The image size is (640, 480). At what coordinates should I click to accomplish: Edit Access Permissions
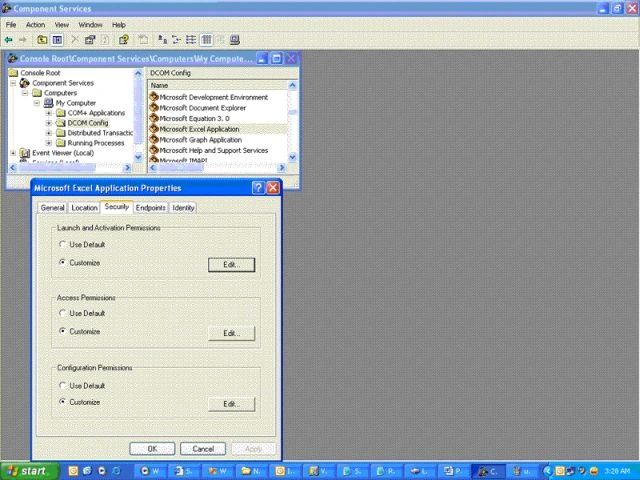coord(231,333)
